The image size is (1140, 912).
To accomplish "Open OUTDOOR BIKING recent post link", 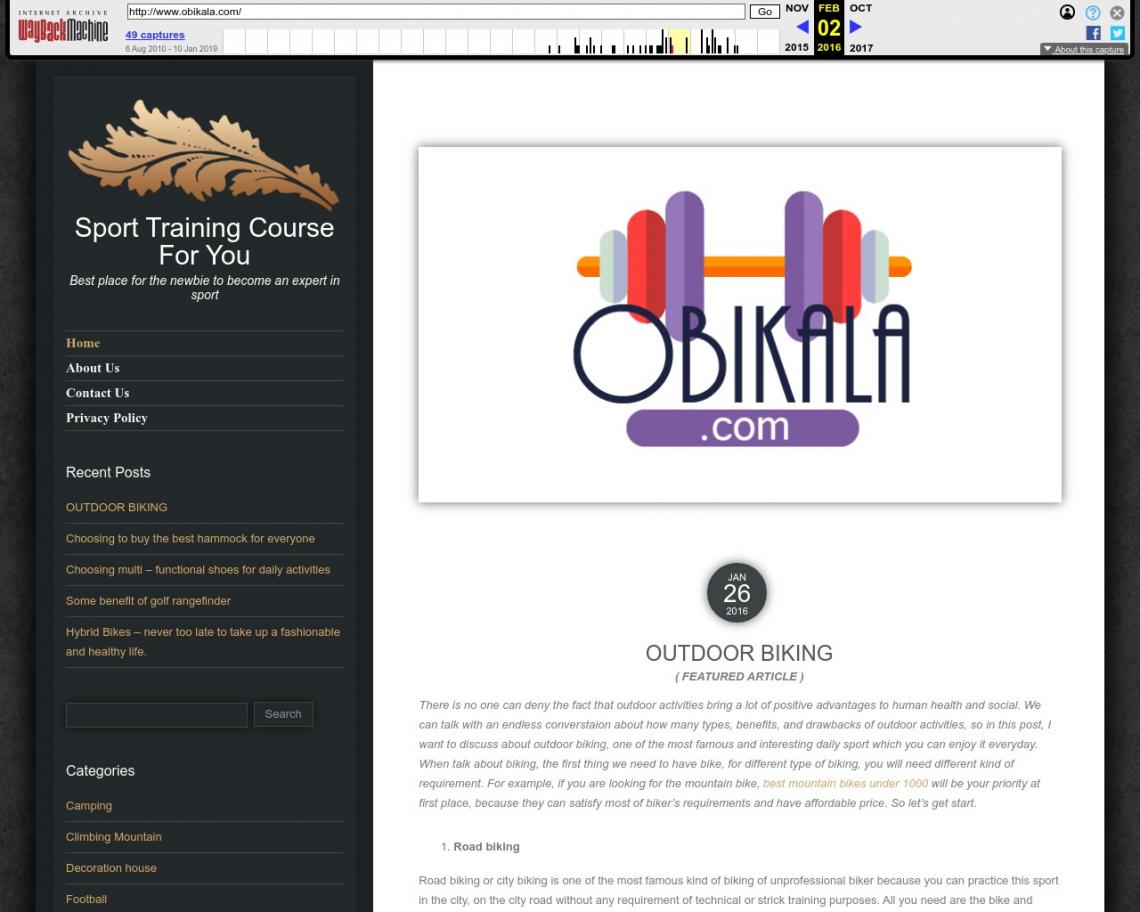I will [x=116, y=507].
